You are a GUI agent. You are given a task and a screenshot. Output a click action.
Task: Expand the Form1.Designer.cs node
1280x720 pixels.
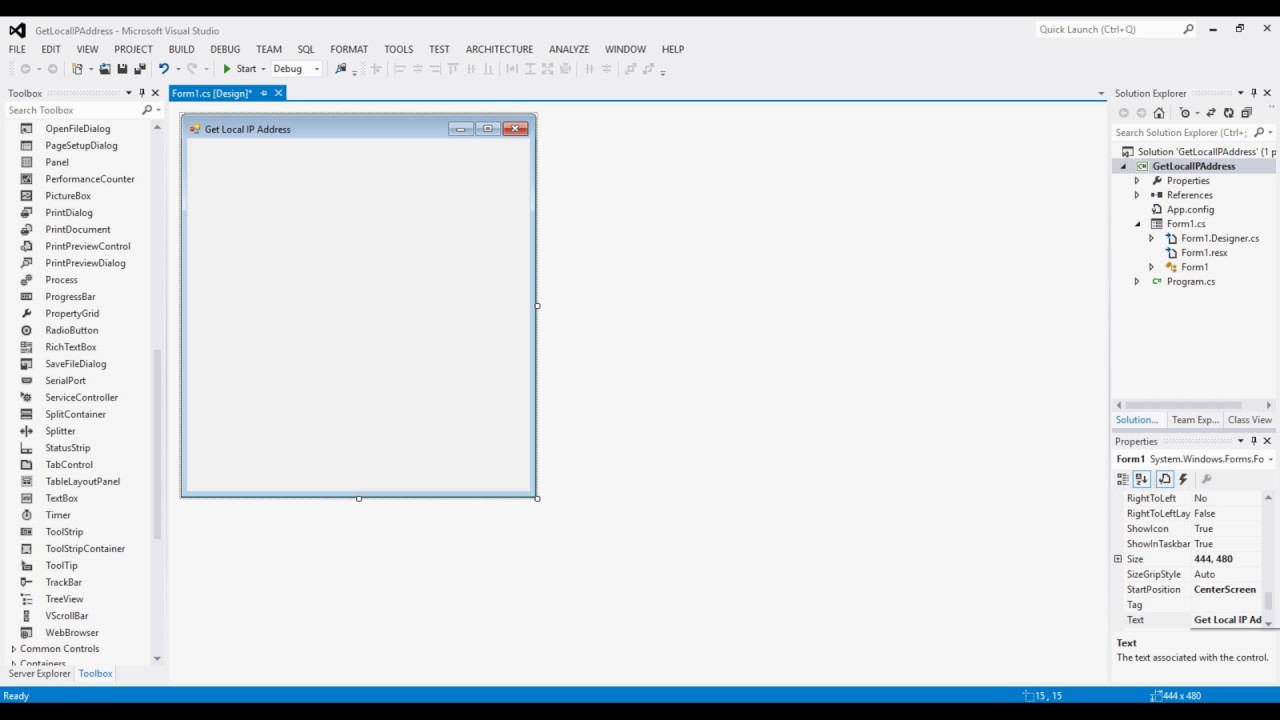pos(1151,238)
